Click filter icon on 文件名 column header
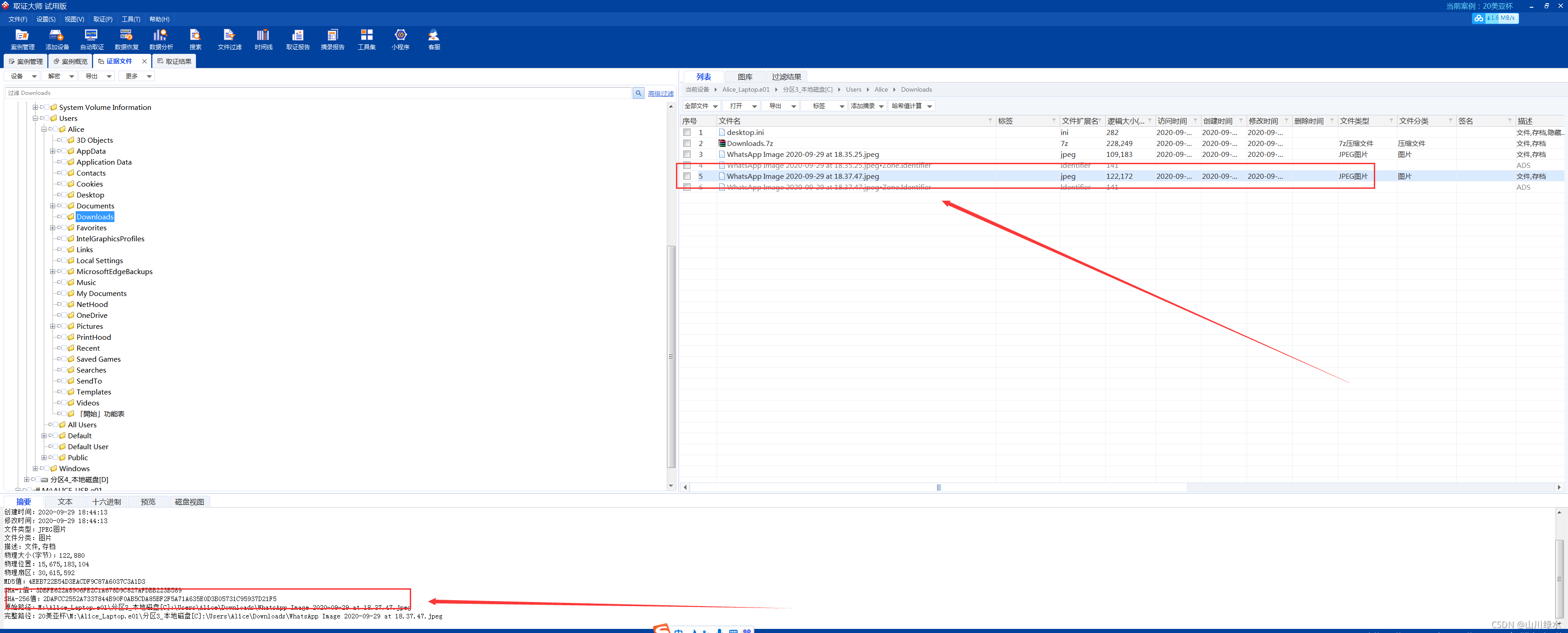Image resolution: width=1568 pixels, height=633 pixels. pos(990,121)
